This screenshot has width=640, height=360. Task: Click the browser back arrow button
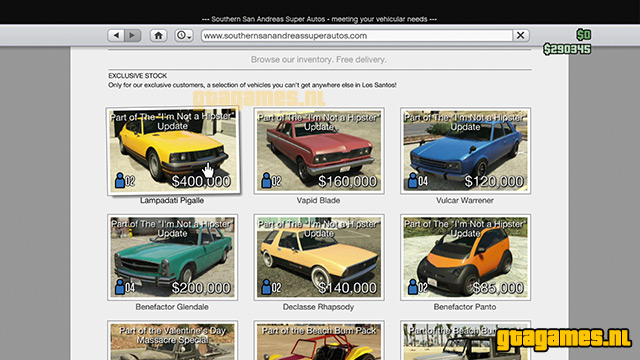click(x=116, y=36)
